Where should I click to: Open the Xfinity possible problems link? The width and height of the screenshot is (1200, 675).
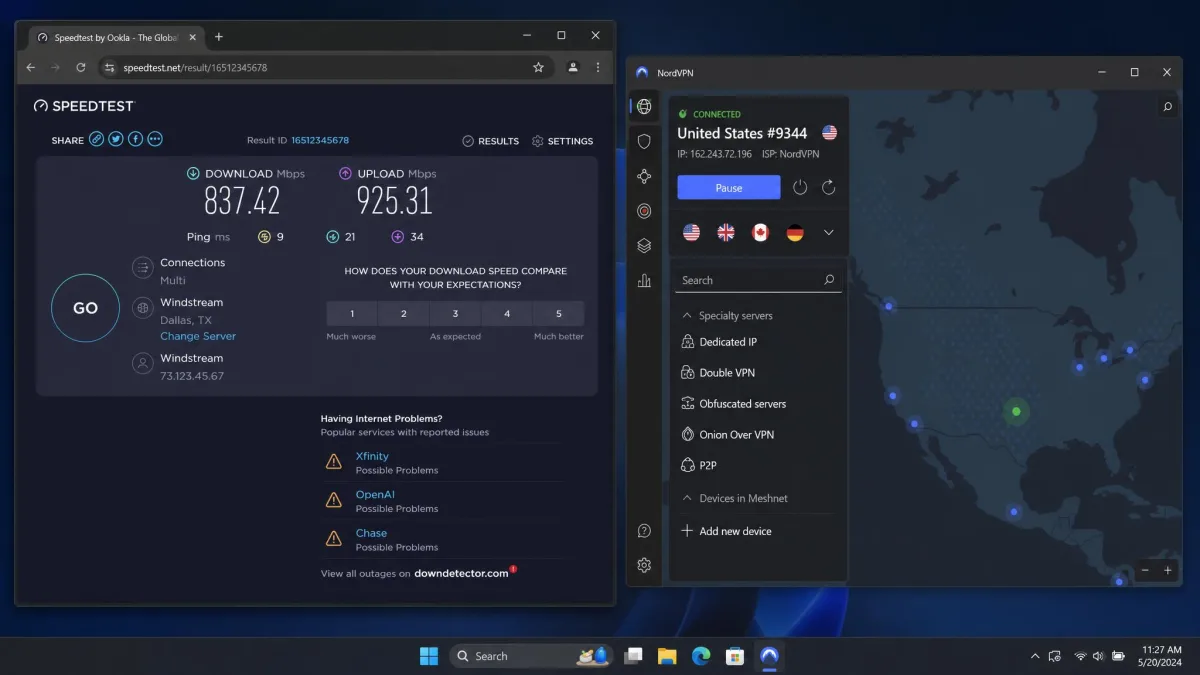[372, 456]
